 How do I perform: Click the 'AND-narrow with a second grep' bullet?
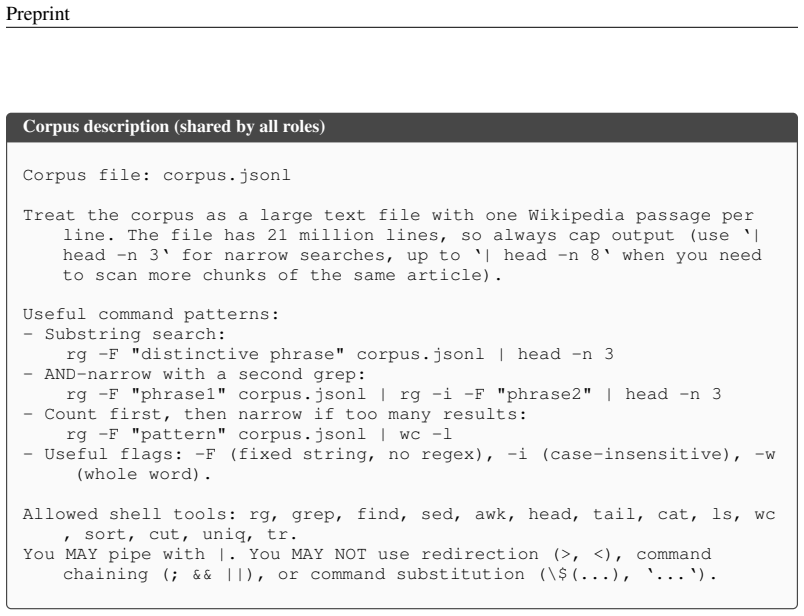click(x=194, y=374)
